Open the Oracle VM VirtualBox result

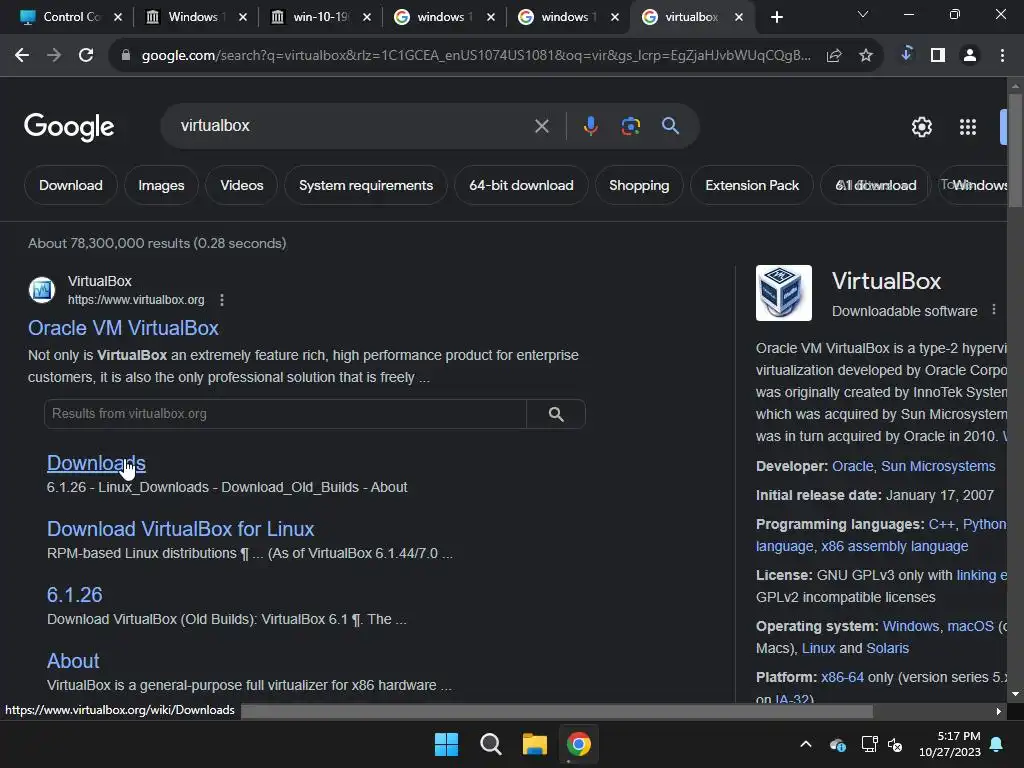pyautogui.click(x=123, y=328)
